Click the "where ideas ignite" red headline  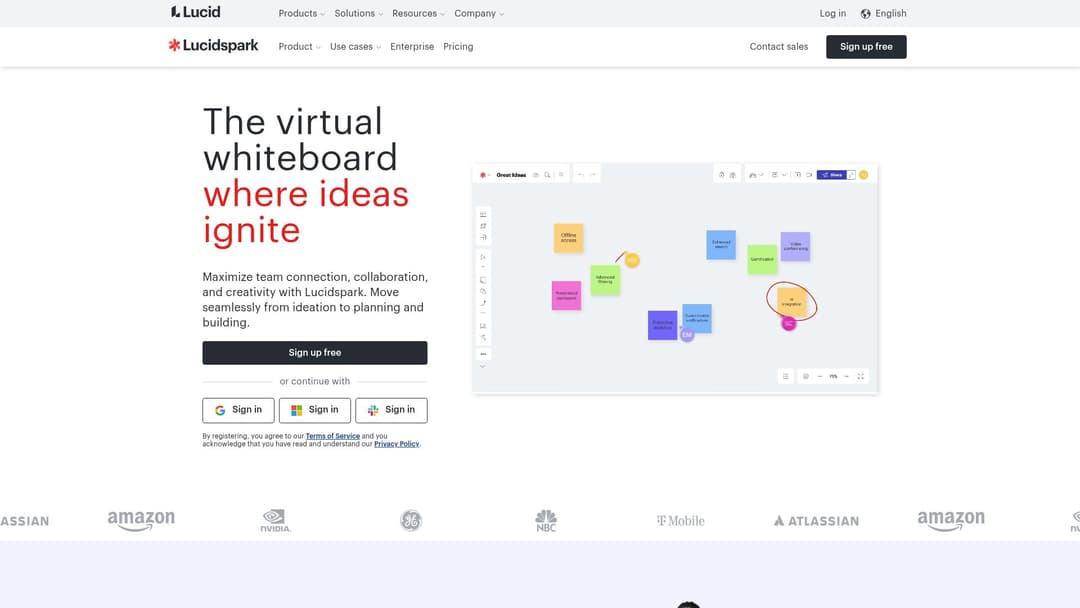point(306,212)
